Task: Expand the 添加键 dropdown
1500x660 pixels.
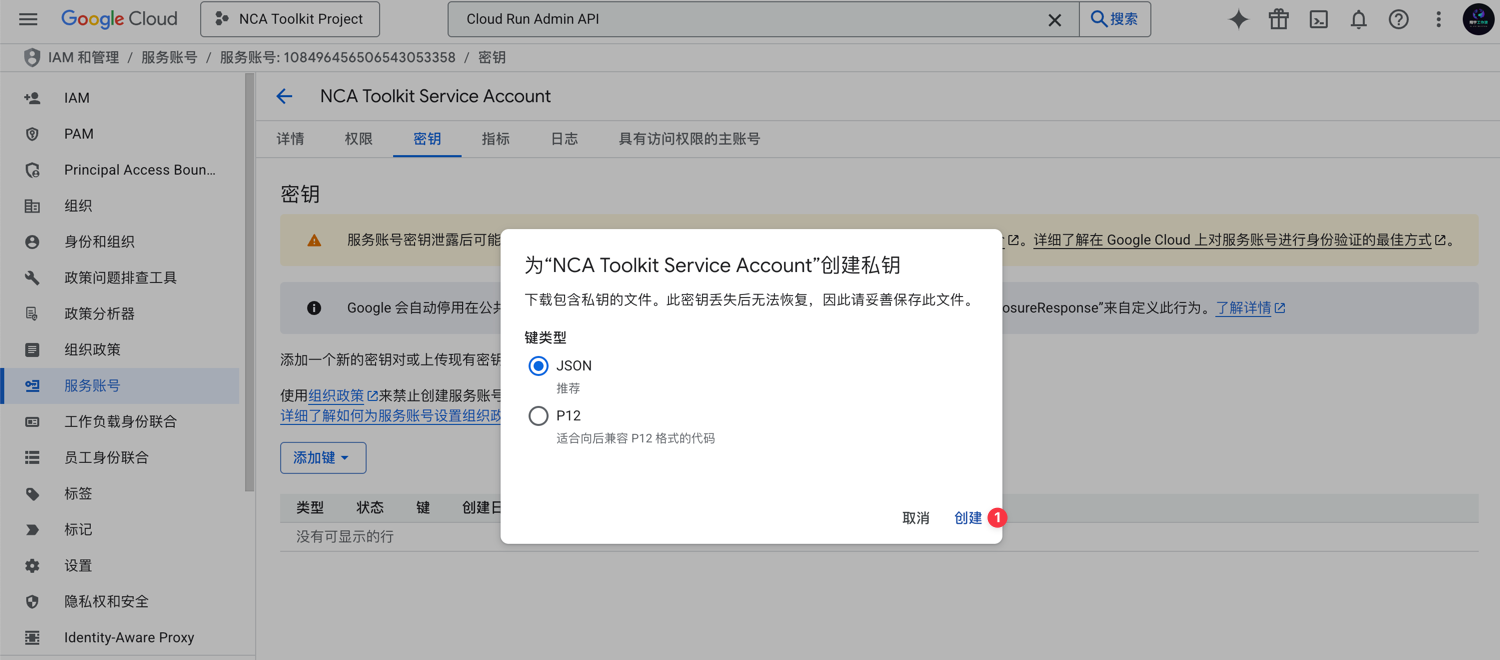Action: pyautogui.click(x=322, y=458)
